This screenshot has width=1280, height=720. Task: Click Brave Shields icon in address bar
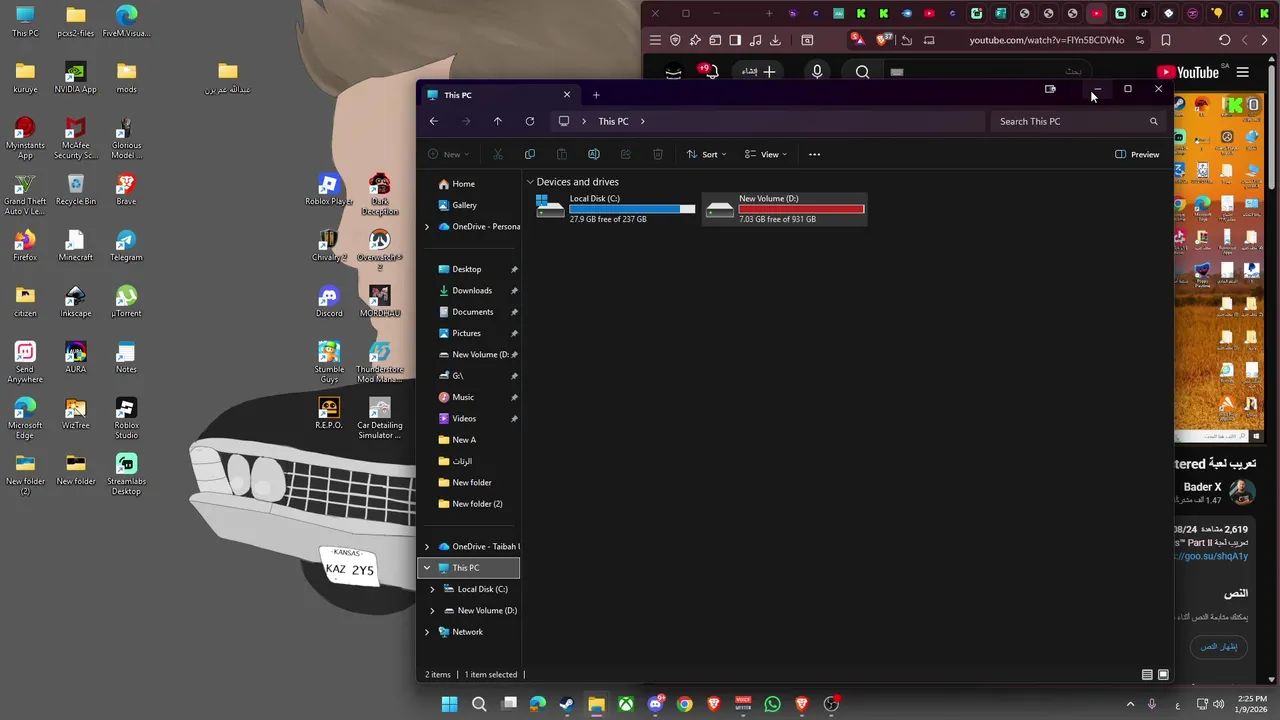tap(884, 40)
